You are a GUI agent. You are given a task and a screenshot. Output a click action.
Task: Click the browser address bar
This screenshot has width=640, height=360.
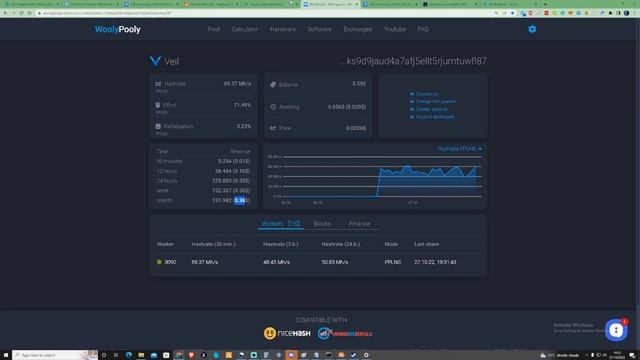click(x=265, y=13)
